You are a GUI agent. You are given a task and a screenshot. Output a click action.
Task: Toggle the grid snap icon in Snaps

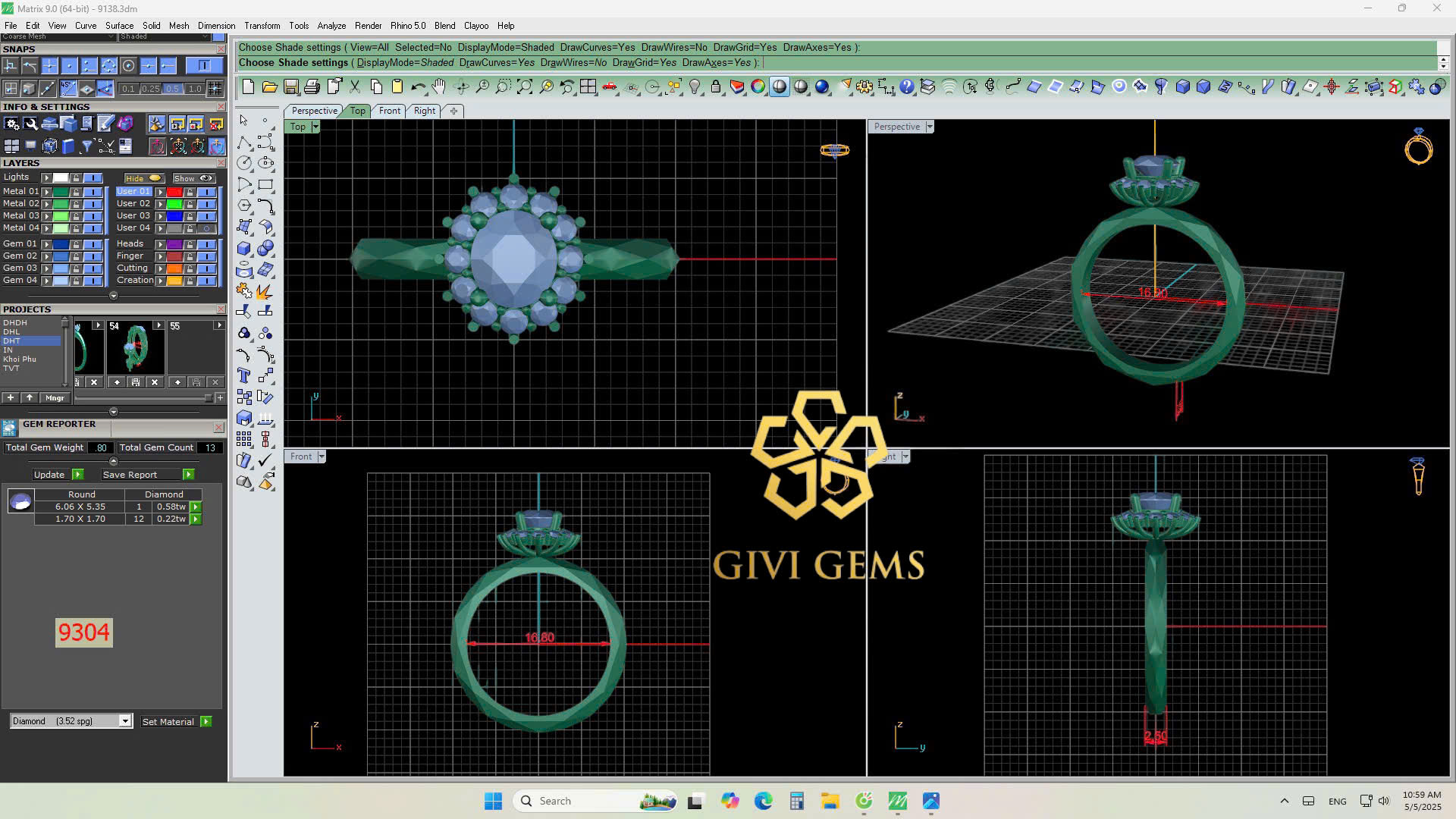pos(215,89)
